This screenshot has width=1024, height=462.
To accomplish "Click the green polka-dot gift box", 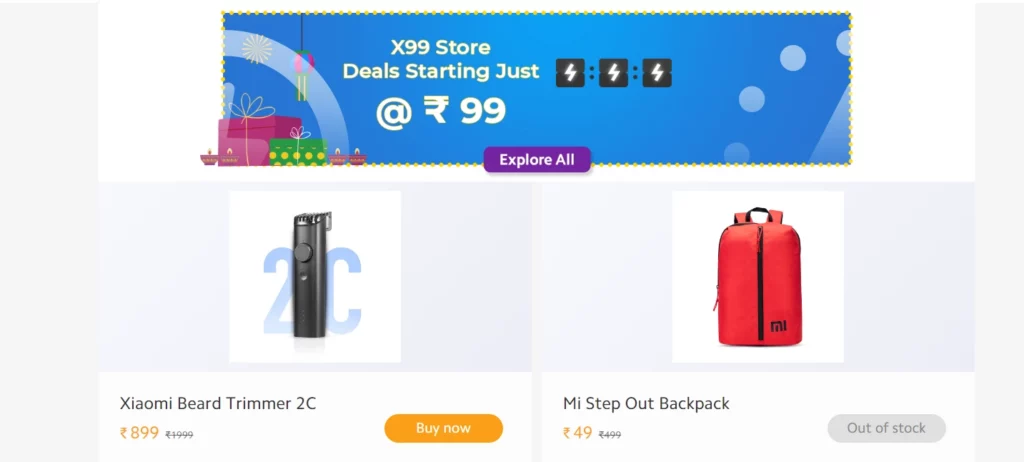I will [298, 152].
